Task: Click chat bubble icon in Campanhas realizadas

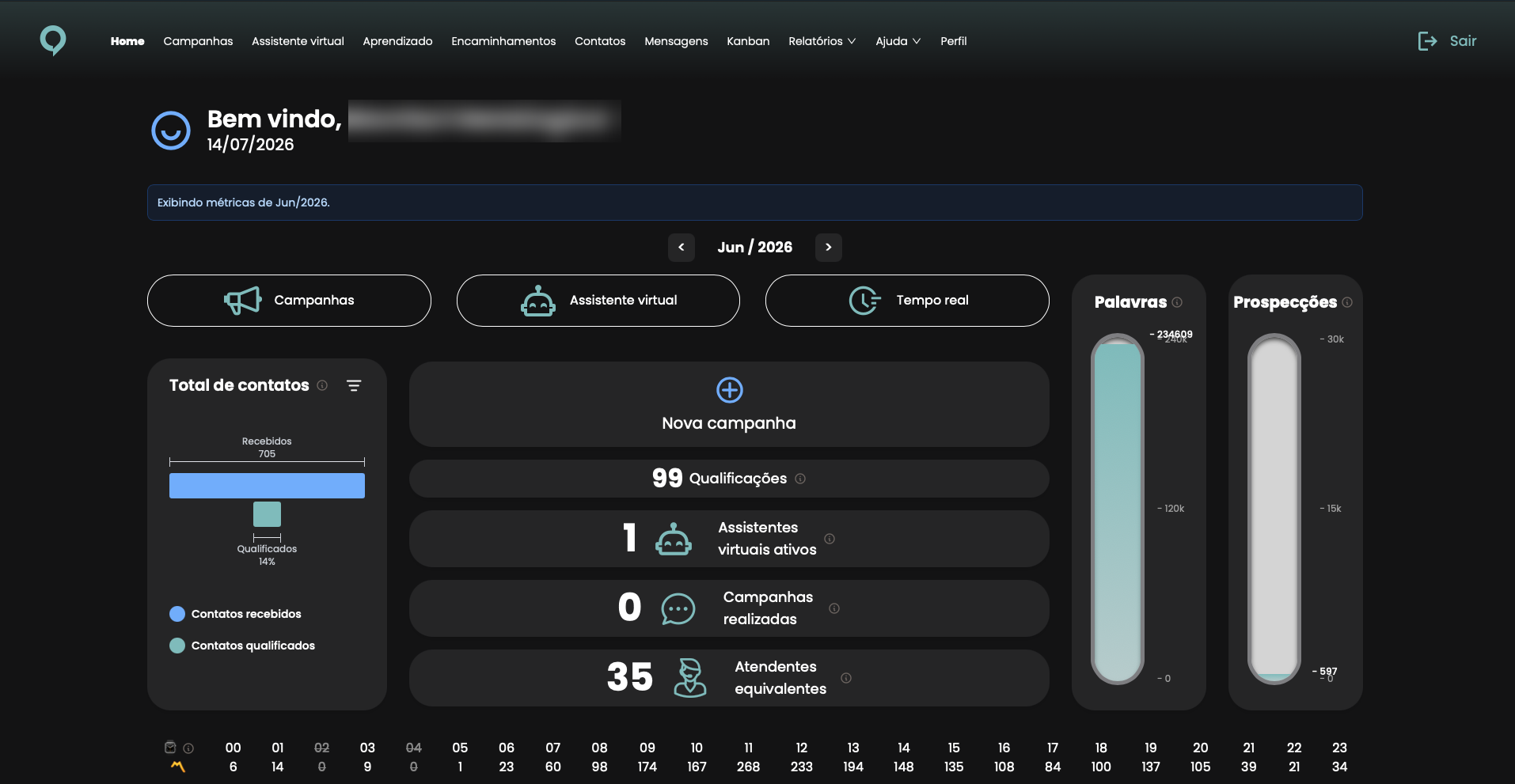Action: tap(678, 608)
